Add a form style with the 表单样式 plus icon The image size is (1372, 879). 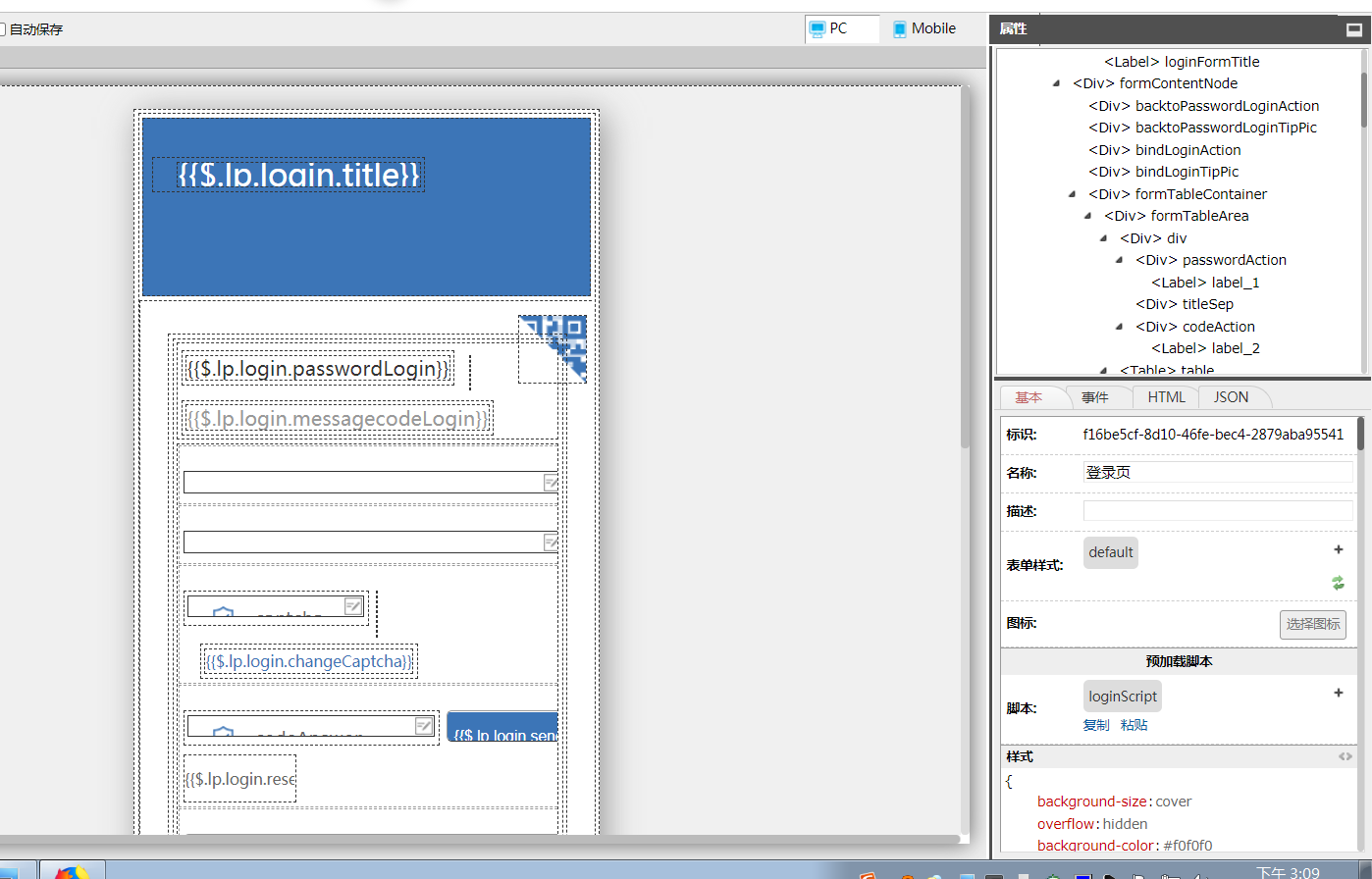point(1338,549)
